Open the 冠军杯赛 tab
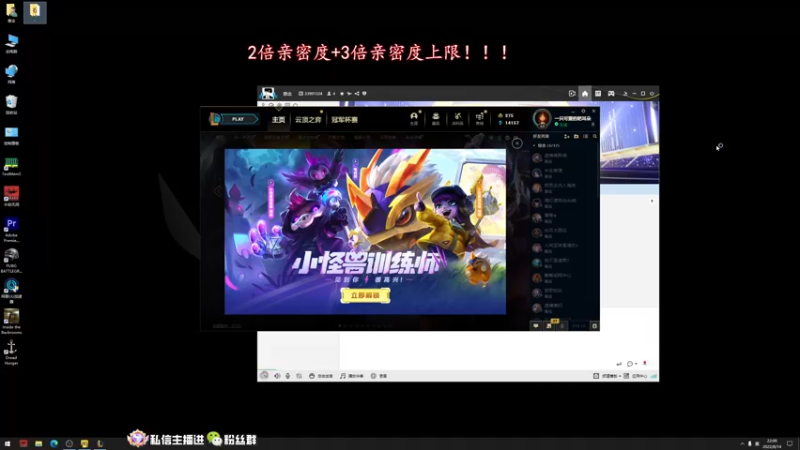This screenshot has height=450, width=800. [344, 119]
